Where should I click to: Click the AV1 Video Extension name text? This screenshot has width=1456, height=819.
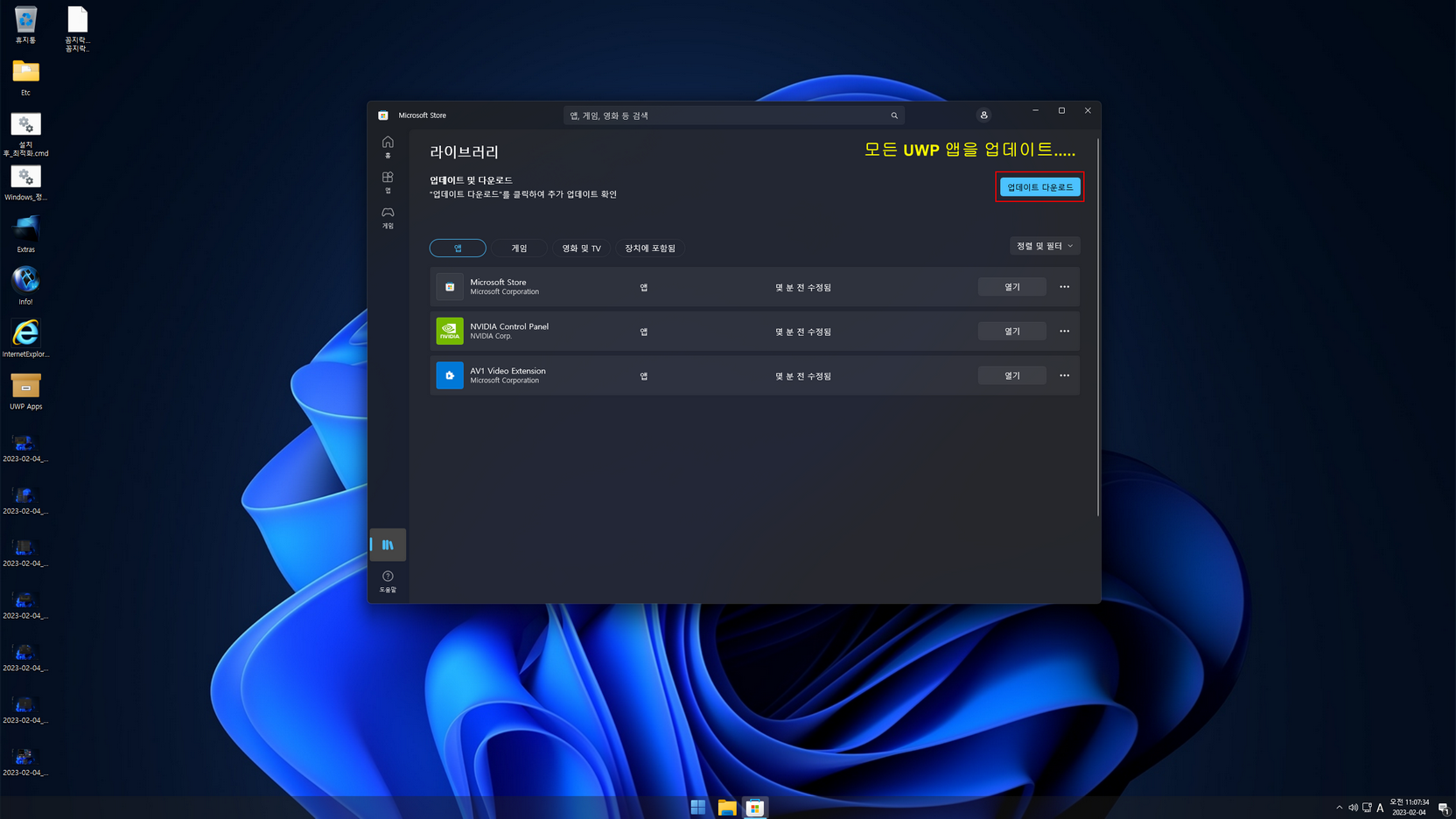coord(507,371)
